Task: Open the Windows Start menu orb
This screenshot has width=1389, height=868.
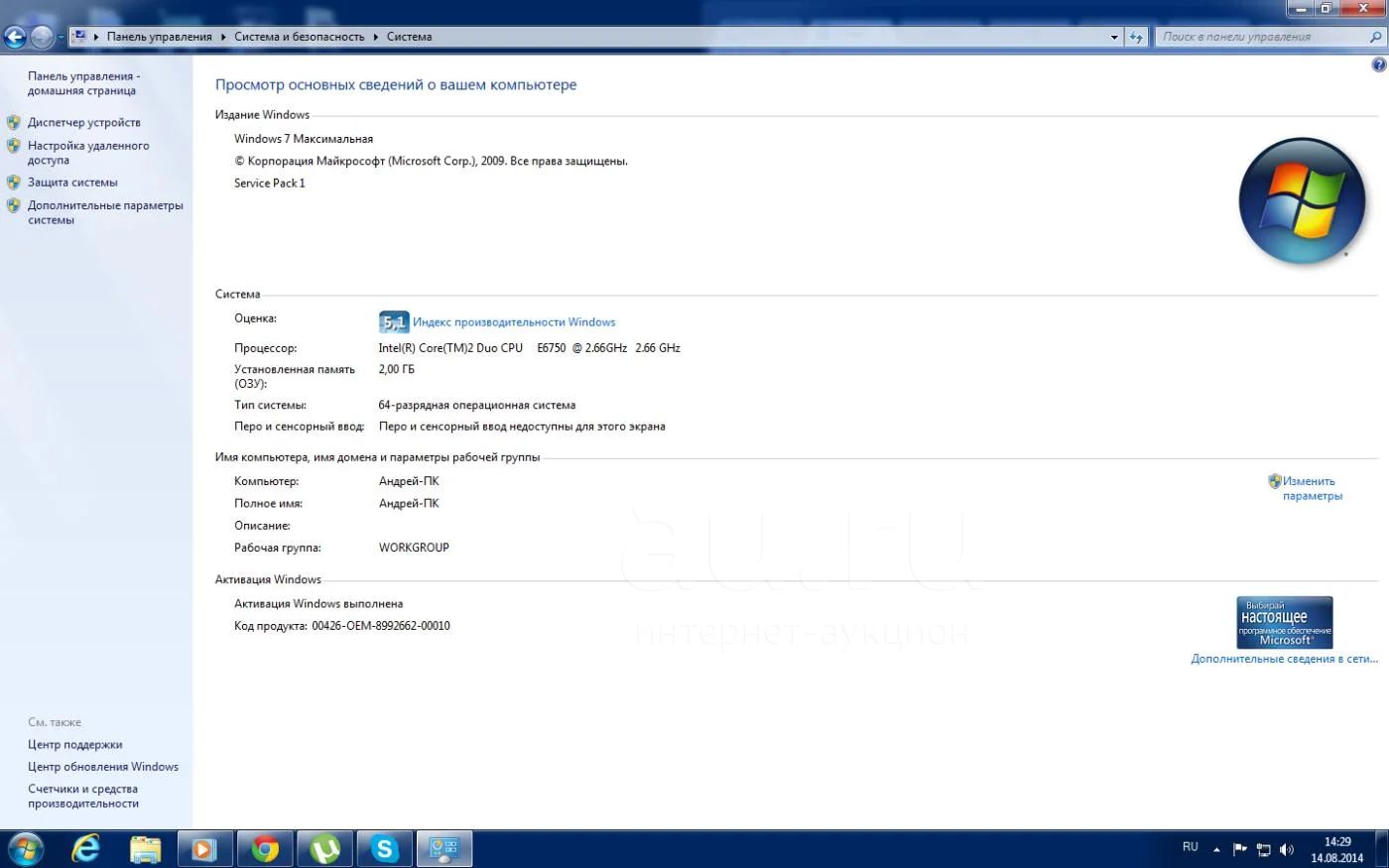Action: pos(24,849)
